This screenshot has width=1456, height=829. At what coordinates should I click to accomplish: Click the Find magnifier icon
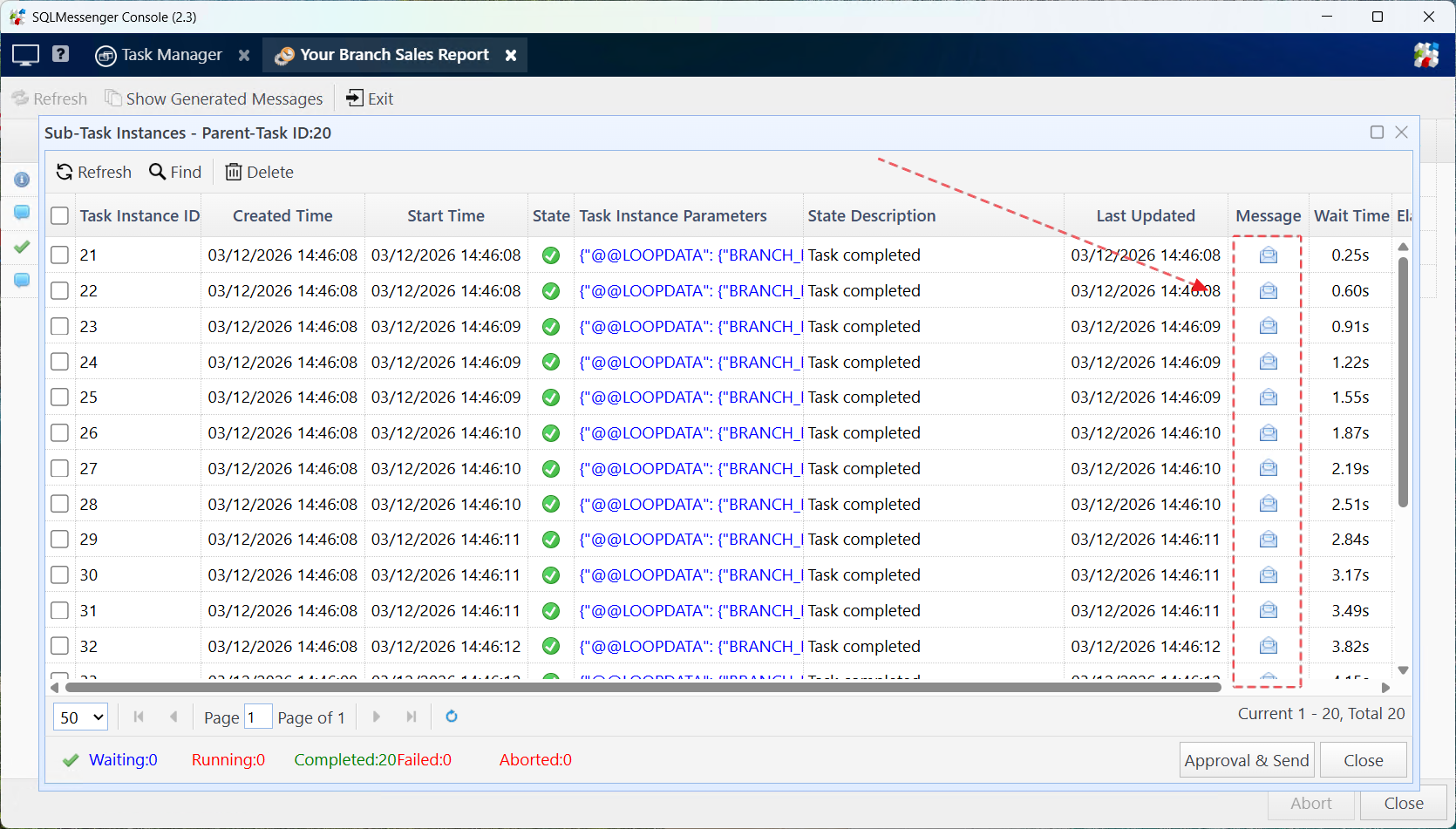coord(158,172)
